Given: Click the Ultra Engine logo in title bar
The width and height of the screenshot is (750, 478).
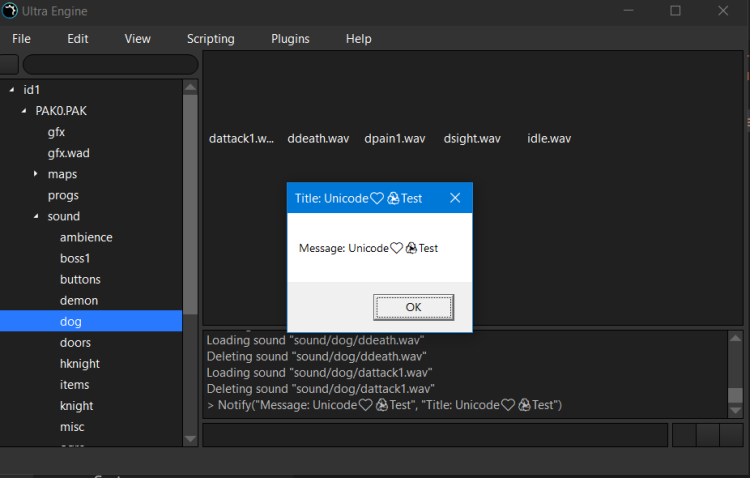Looking at the screenshot, I should pos(10,10).
